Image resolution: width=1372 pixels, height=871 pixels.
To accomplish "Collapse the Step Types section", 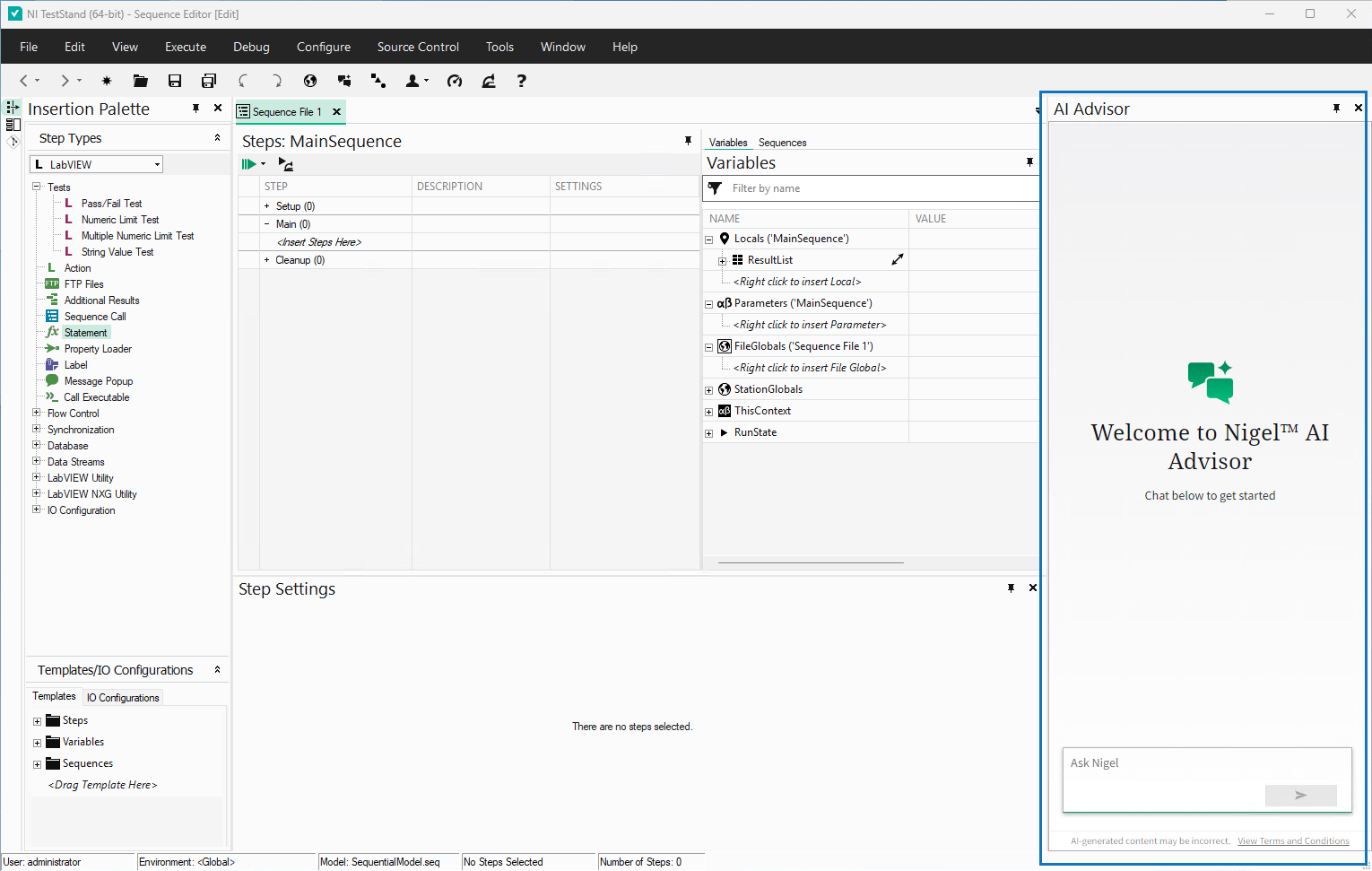I will [x=217, y=137].
